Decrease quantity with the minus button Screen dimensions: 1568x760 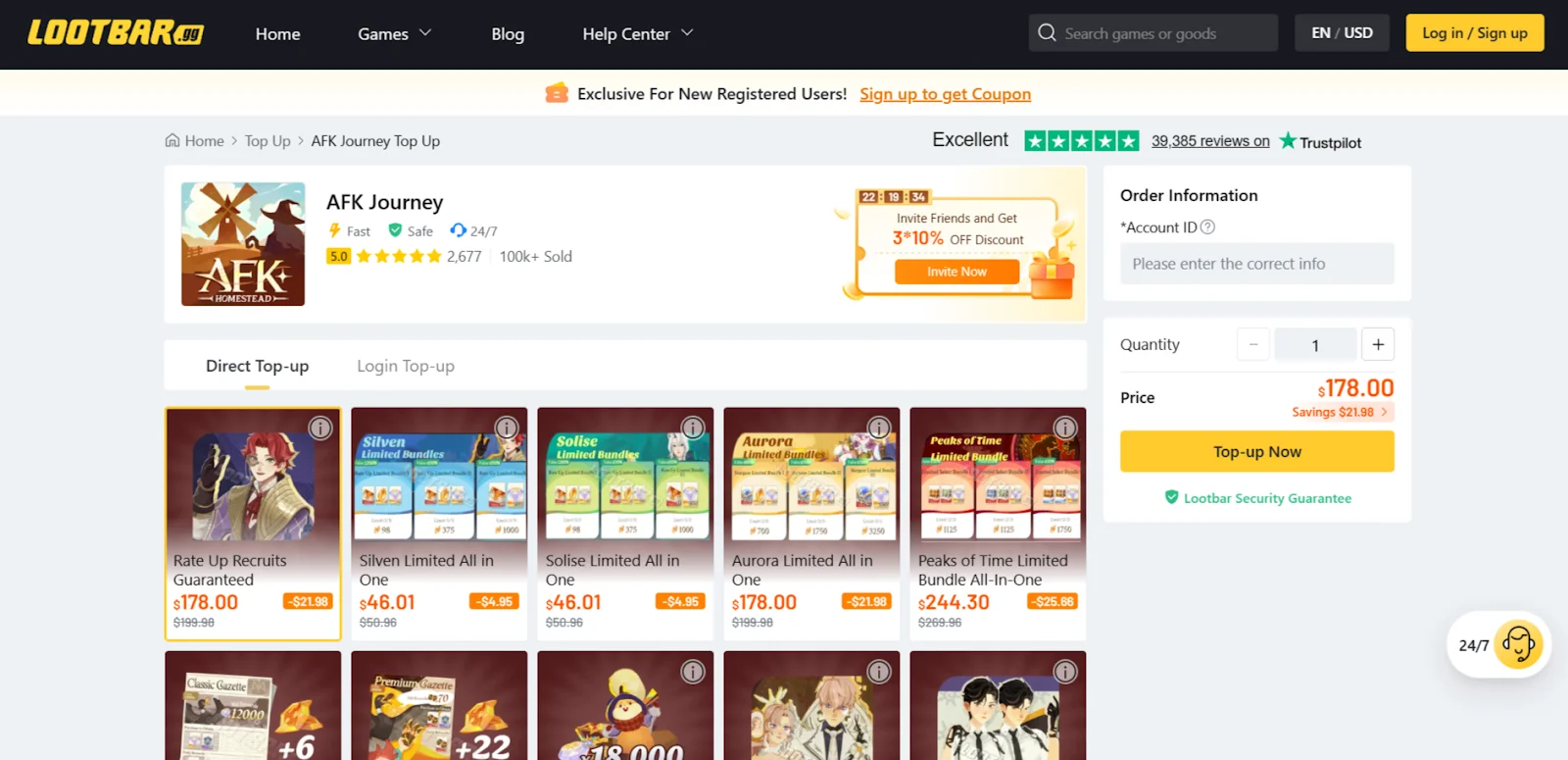[1253, 344]
